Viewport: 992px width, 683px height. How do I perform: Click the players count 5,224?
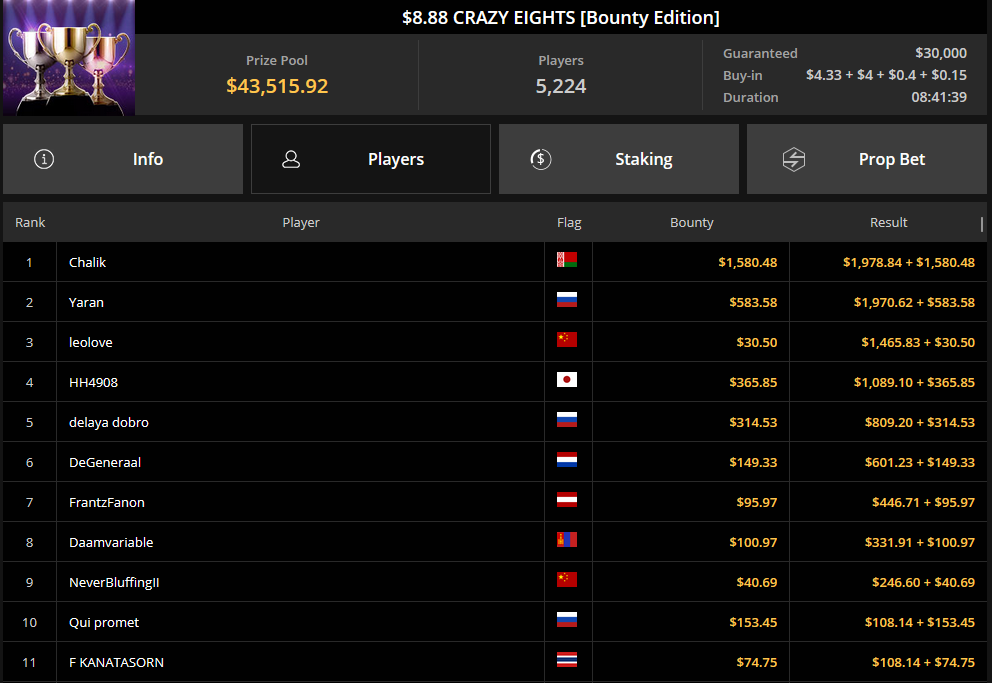[x=561, y=86]
